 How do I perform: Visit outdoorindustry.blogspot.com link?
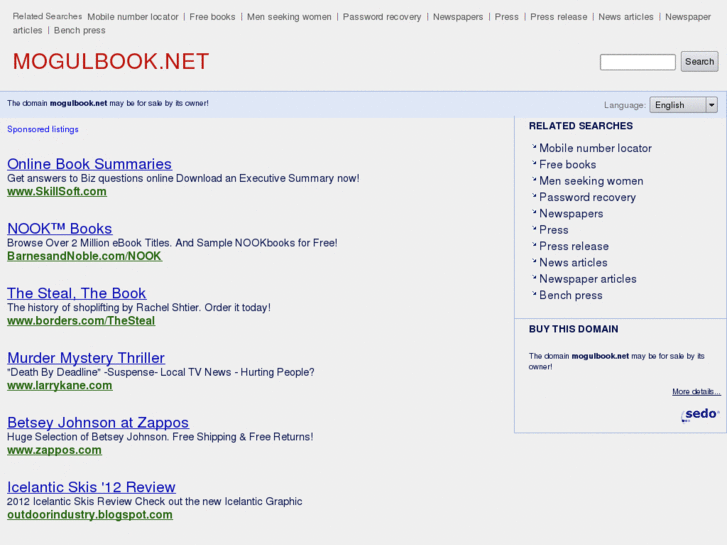coord(90,515)
